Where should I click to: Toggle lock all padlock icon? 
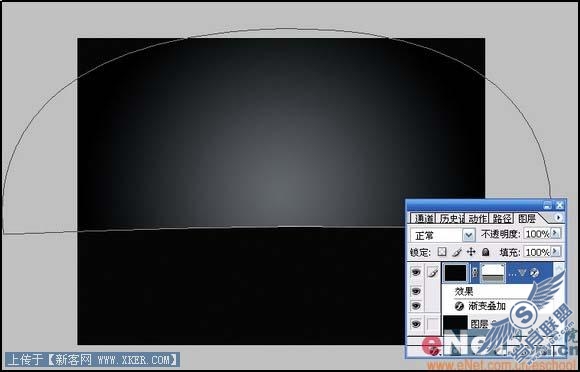[x=486, y=252]
